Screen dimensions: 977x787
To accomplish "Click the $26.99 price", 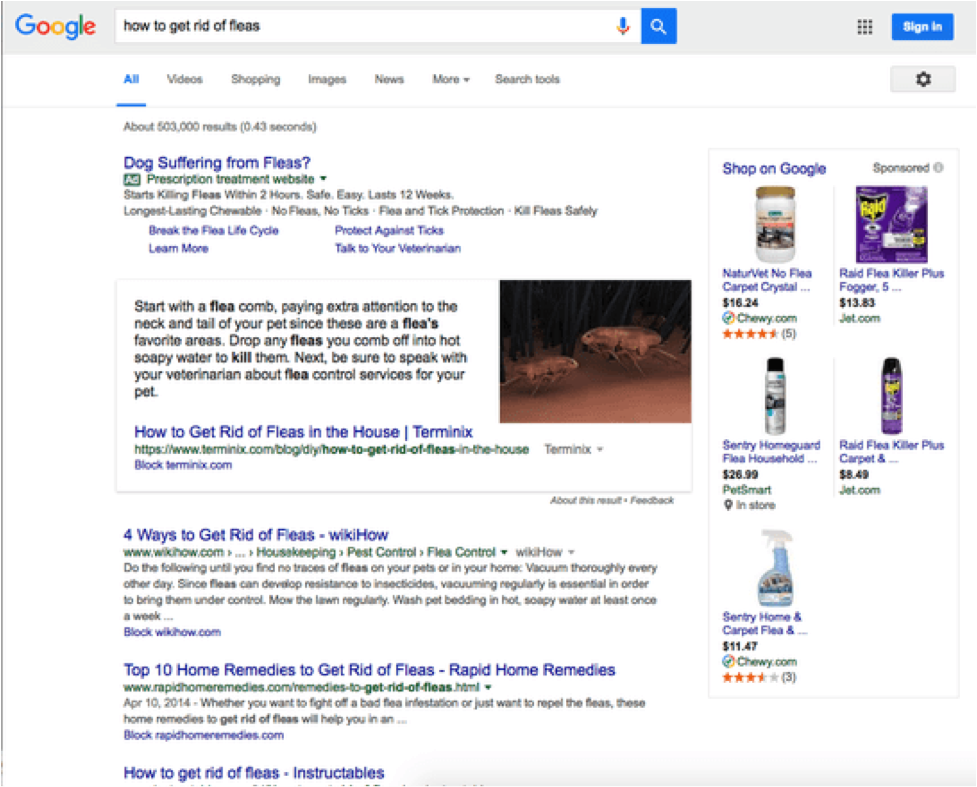I will pos(740,475).
